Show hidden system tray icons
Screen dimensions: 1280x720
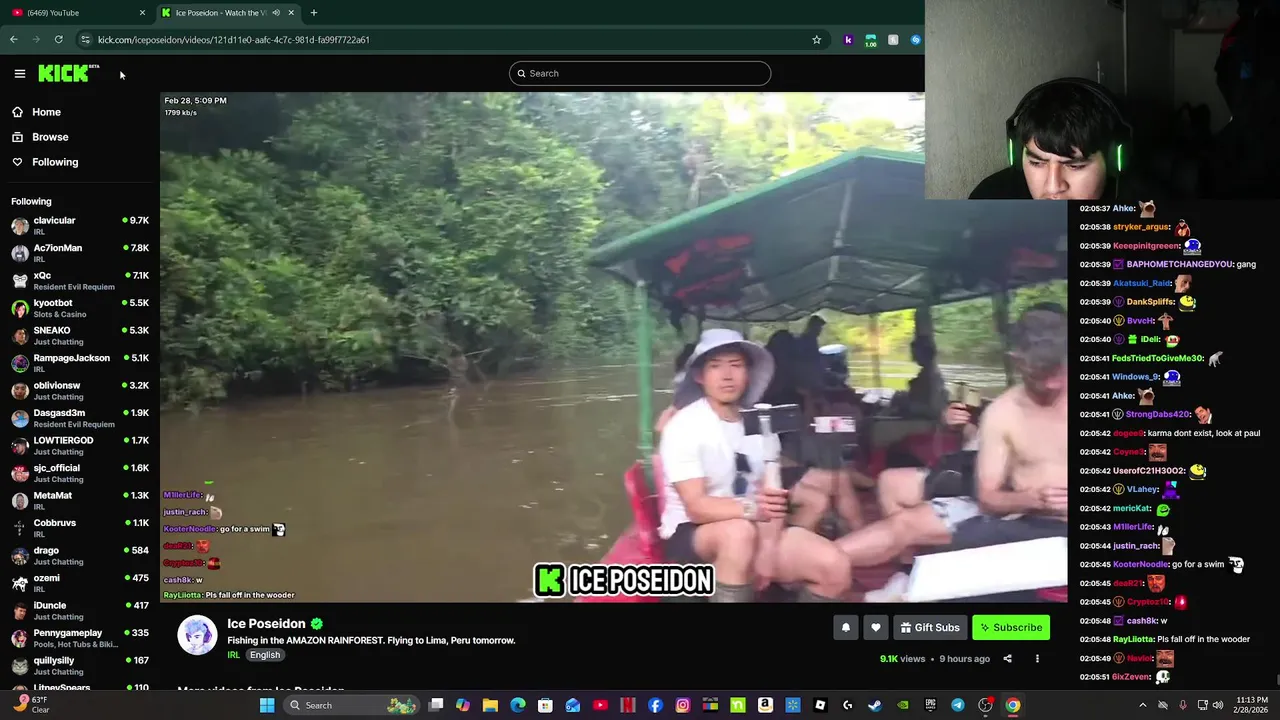[1143, 705]
